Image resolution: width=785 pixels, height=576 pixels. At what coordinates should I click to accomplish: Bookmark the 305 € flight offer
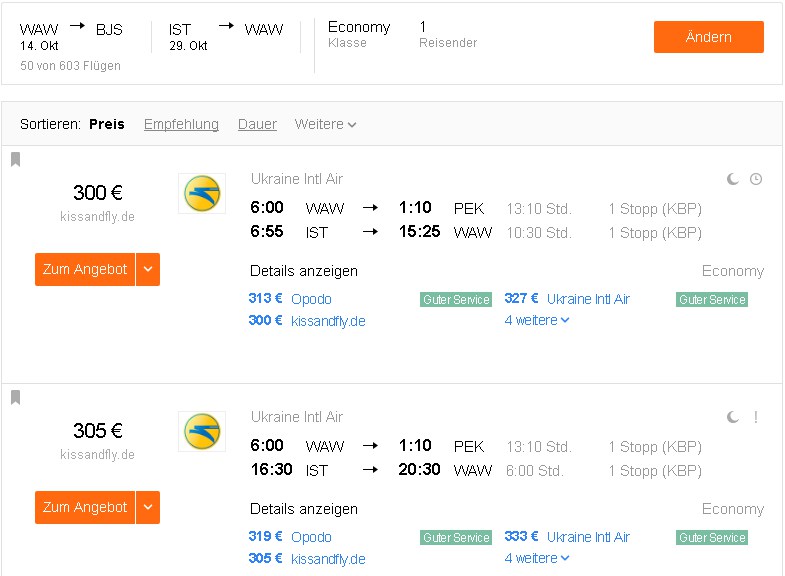click(x=16, y=397)
